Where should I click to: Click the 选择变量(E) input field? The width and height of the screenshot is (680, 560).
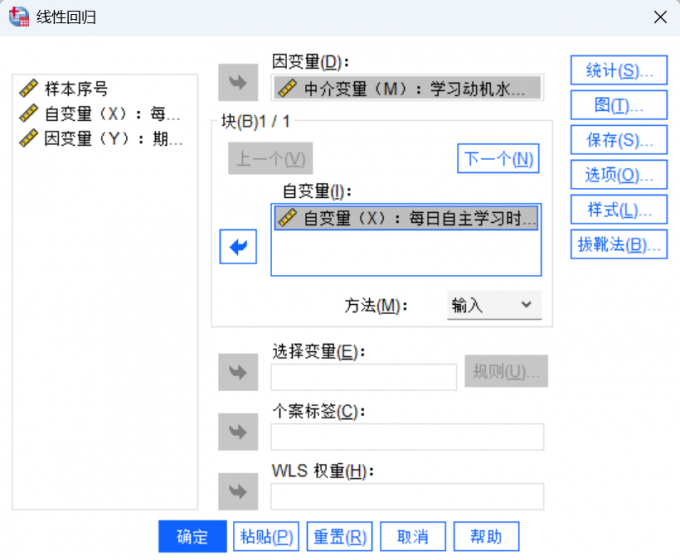click(363, 377)
